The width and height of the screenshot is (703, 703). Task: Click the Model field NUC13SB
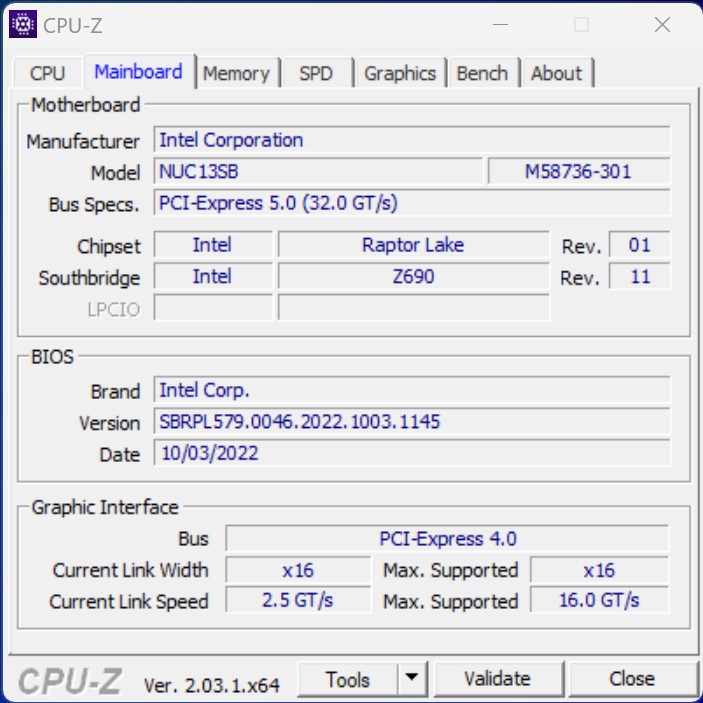coord(318,171)
